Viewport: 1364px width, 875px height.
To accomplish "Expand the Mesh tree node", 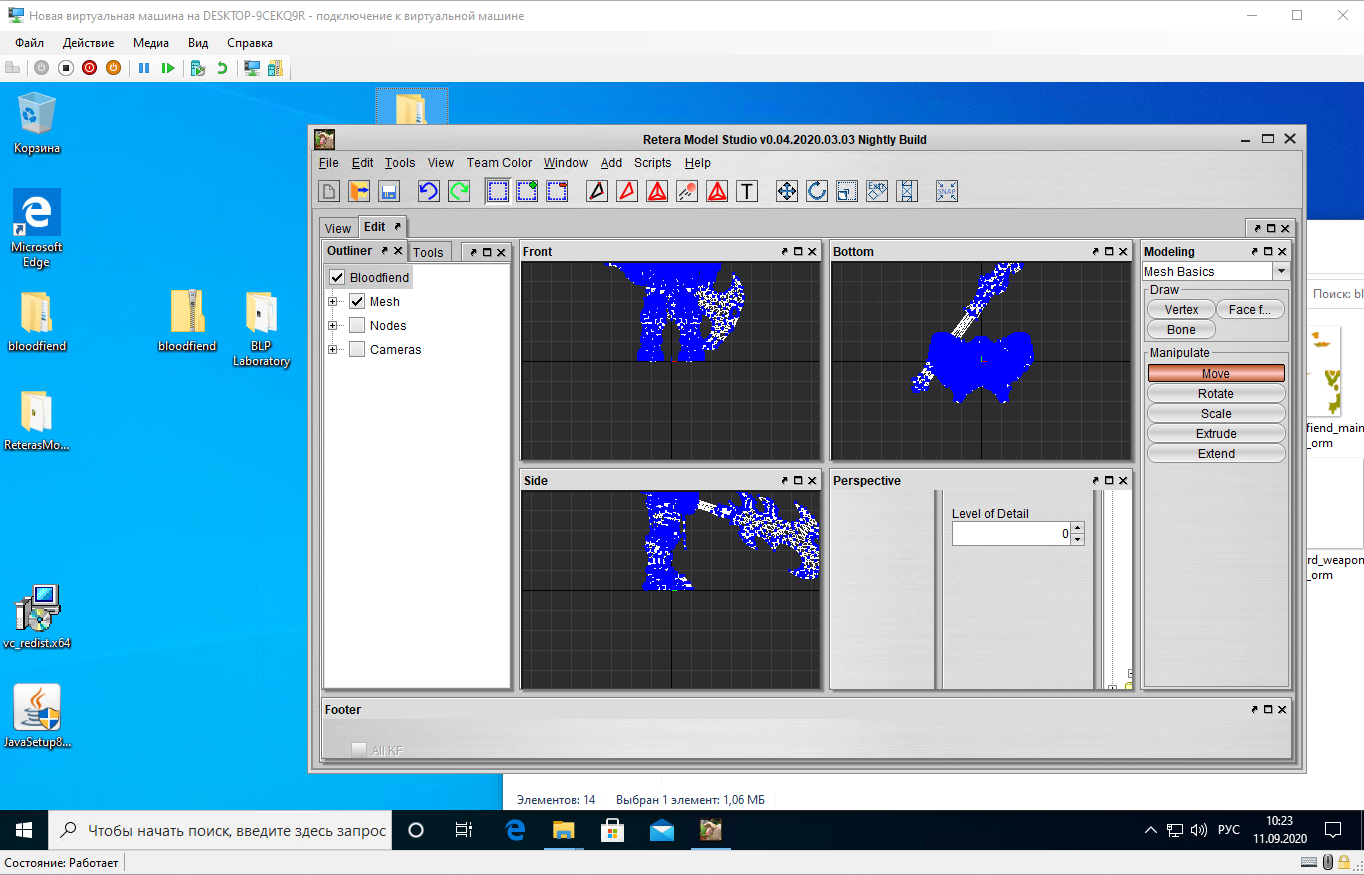I will tap(333, 301).
